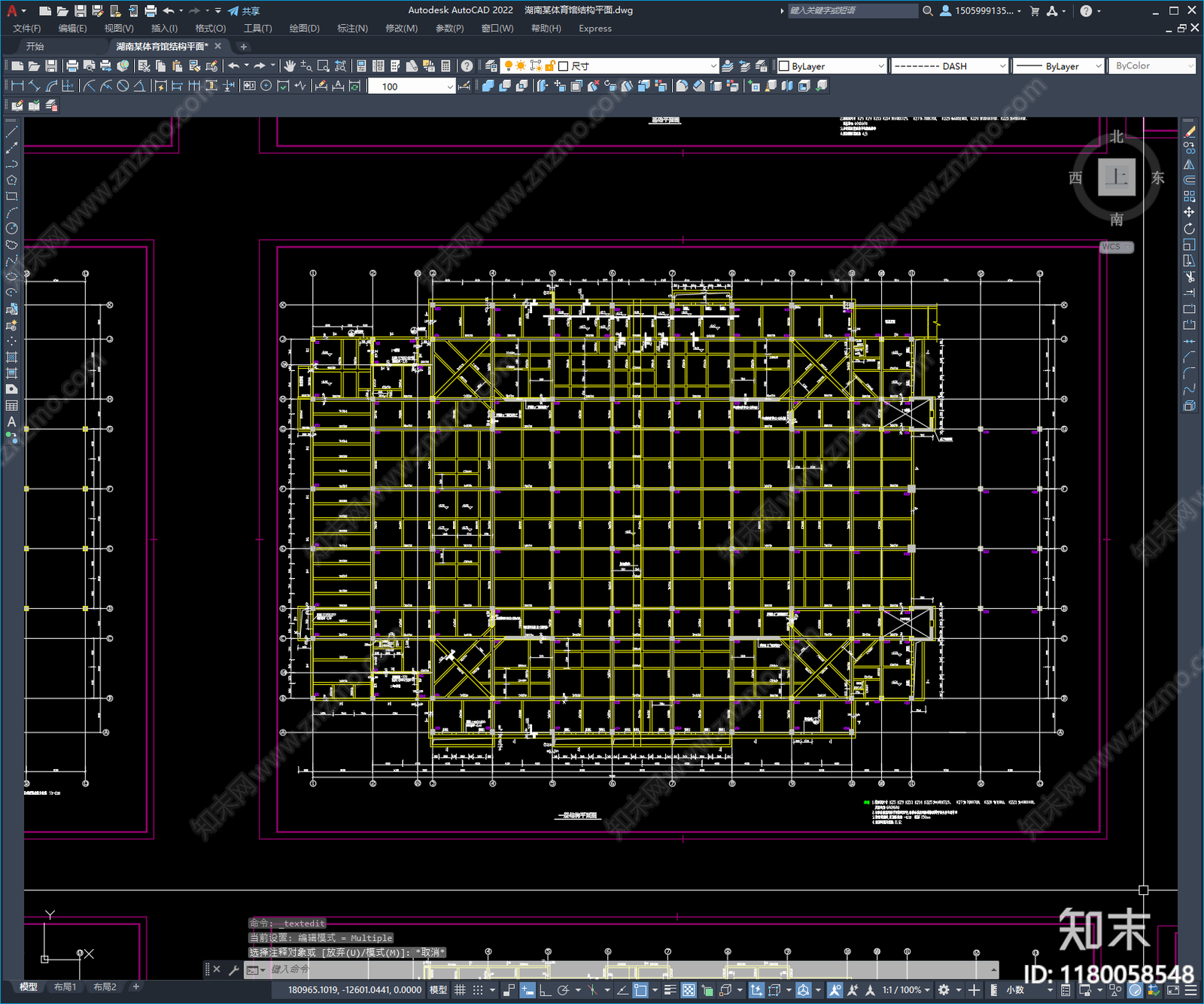Toggle dynamic input in status bar
This screenshot has width=1204, height=1004.
pyautogui.click(x=528, y=990)
